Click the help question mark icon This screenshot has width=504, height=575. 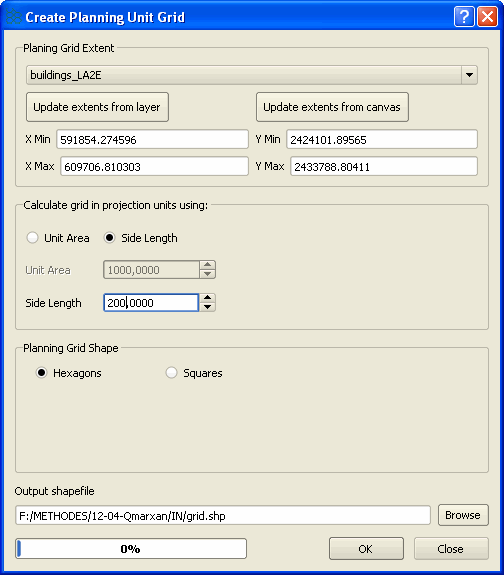click(x=464, y=17)
